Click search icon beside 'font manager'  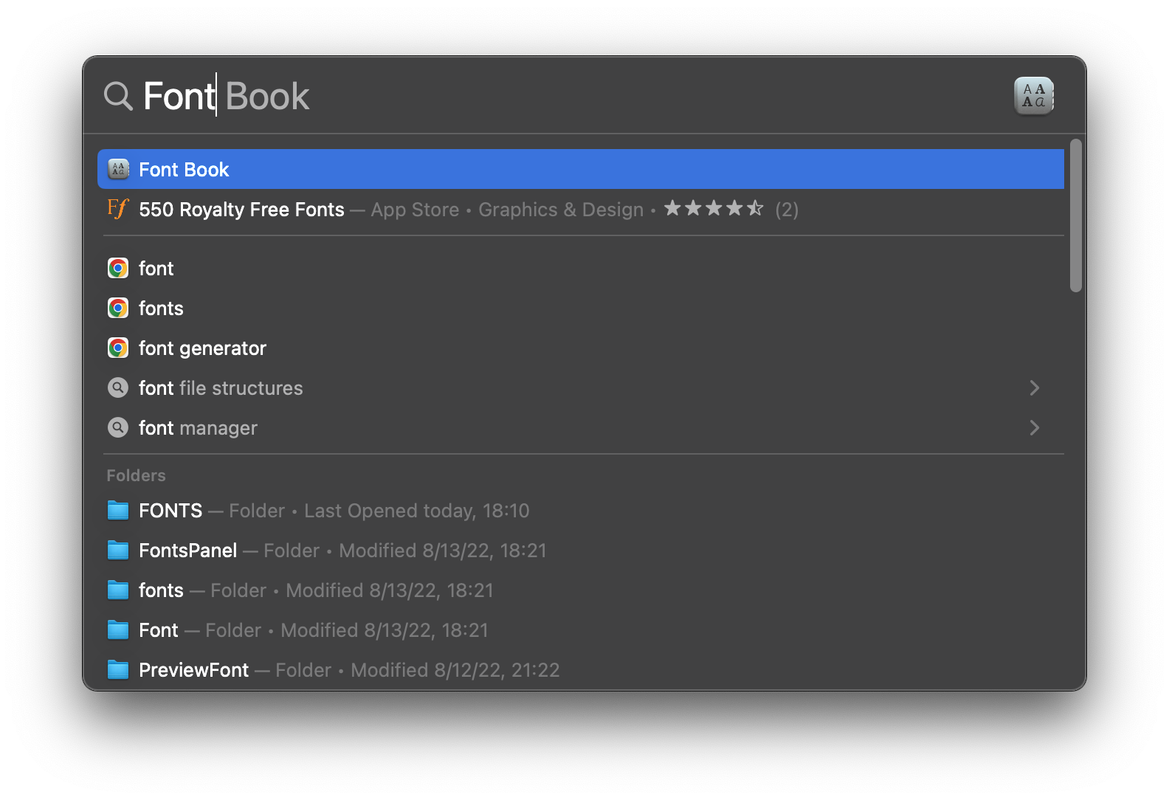(118, 428)
